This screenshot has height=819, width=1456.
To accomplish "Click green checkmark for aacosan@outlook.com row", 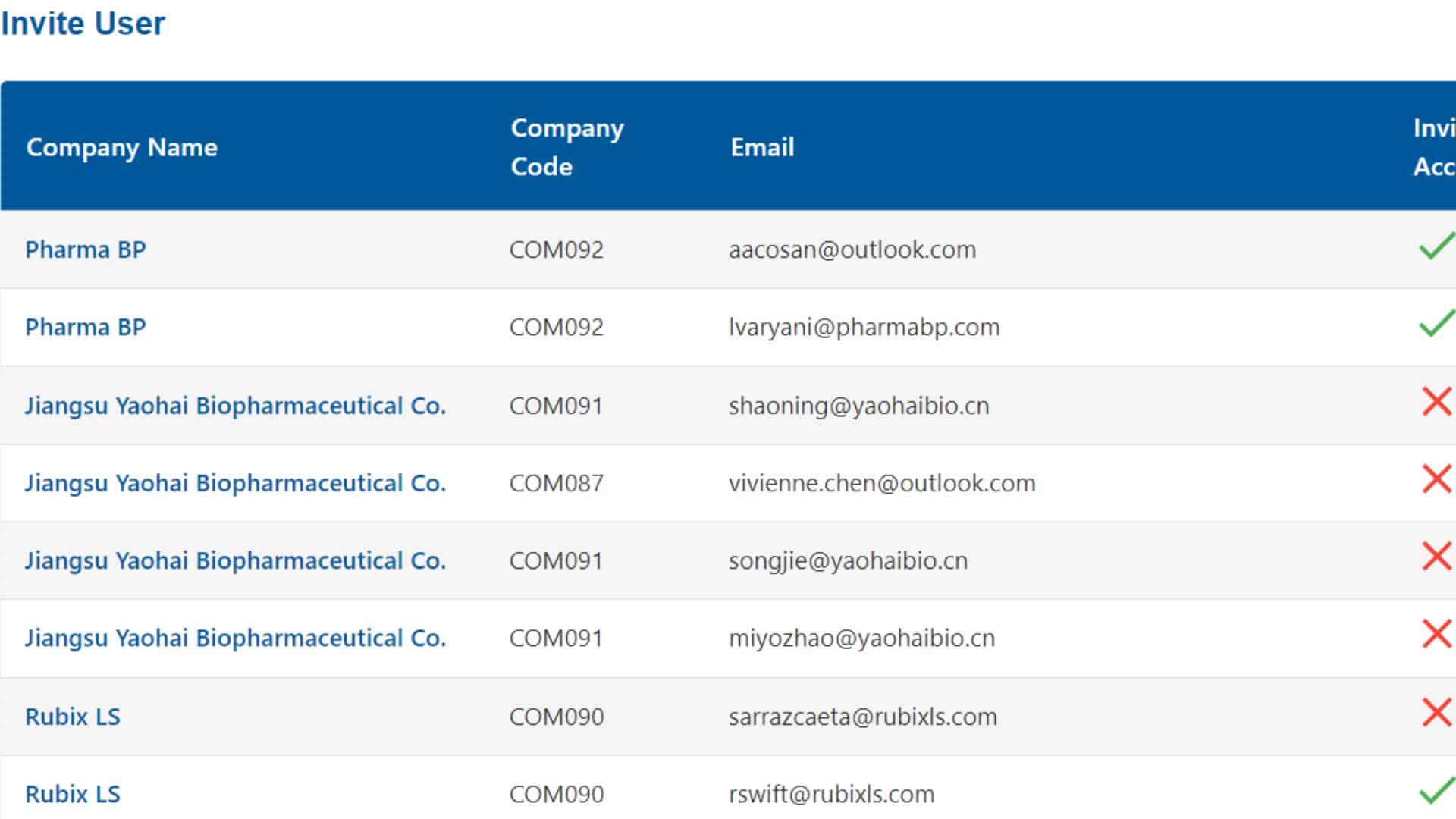I will 1437,246.
